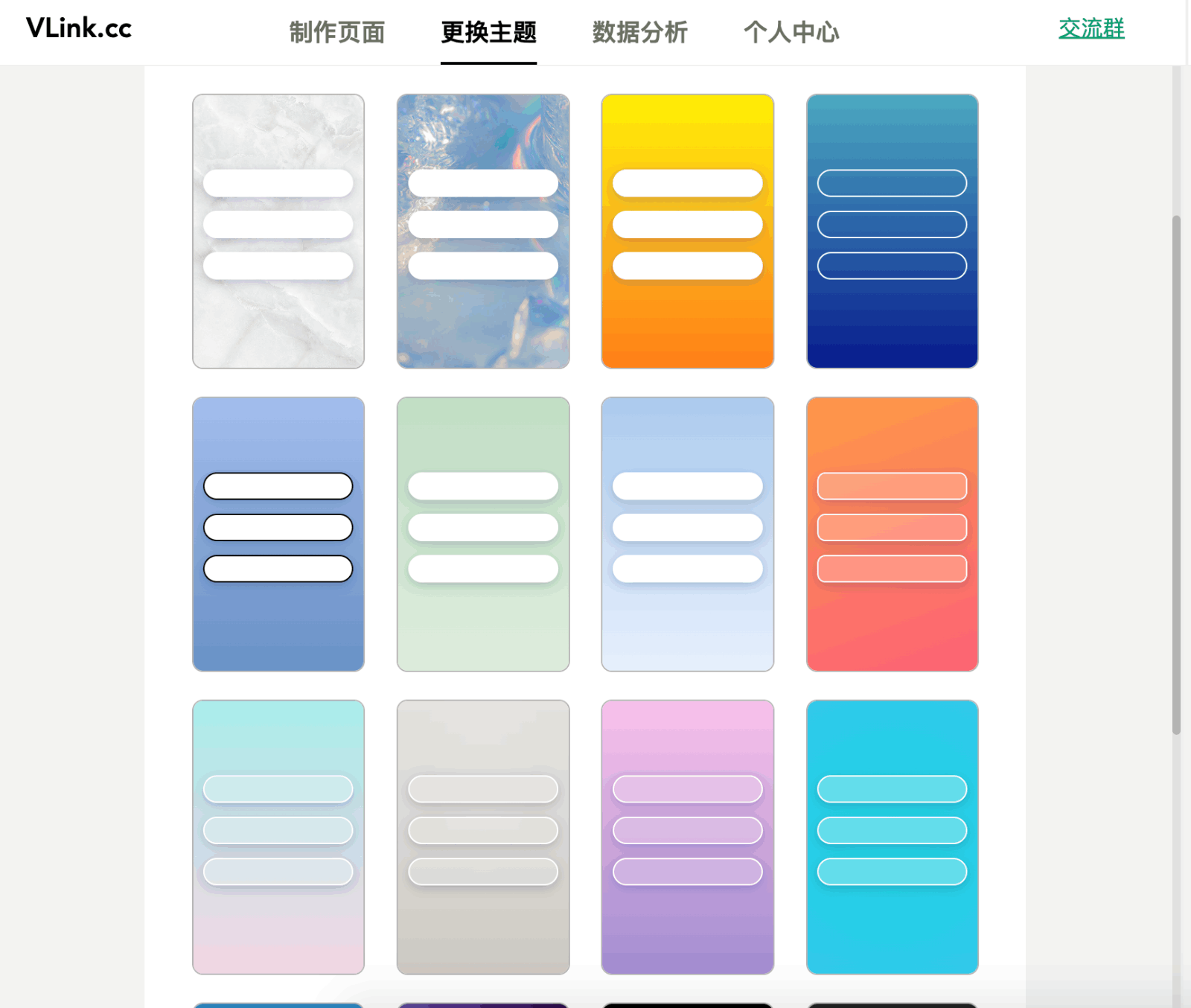Pick the periwinkle theme with black-outlined buttons

pos(278,534)
